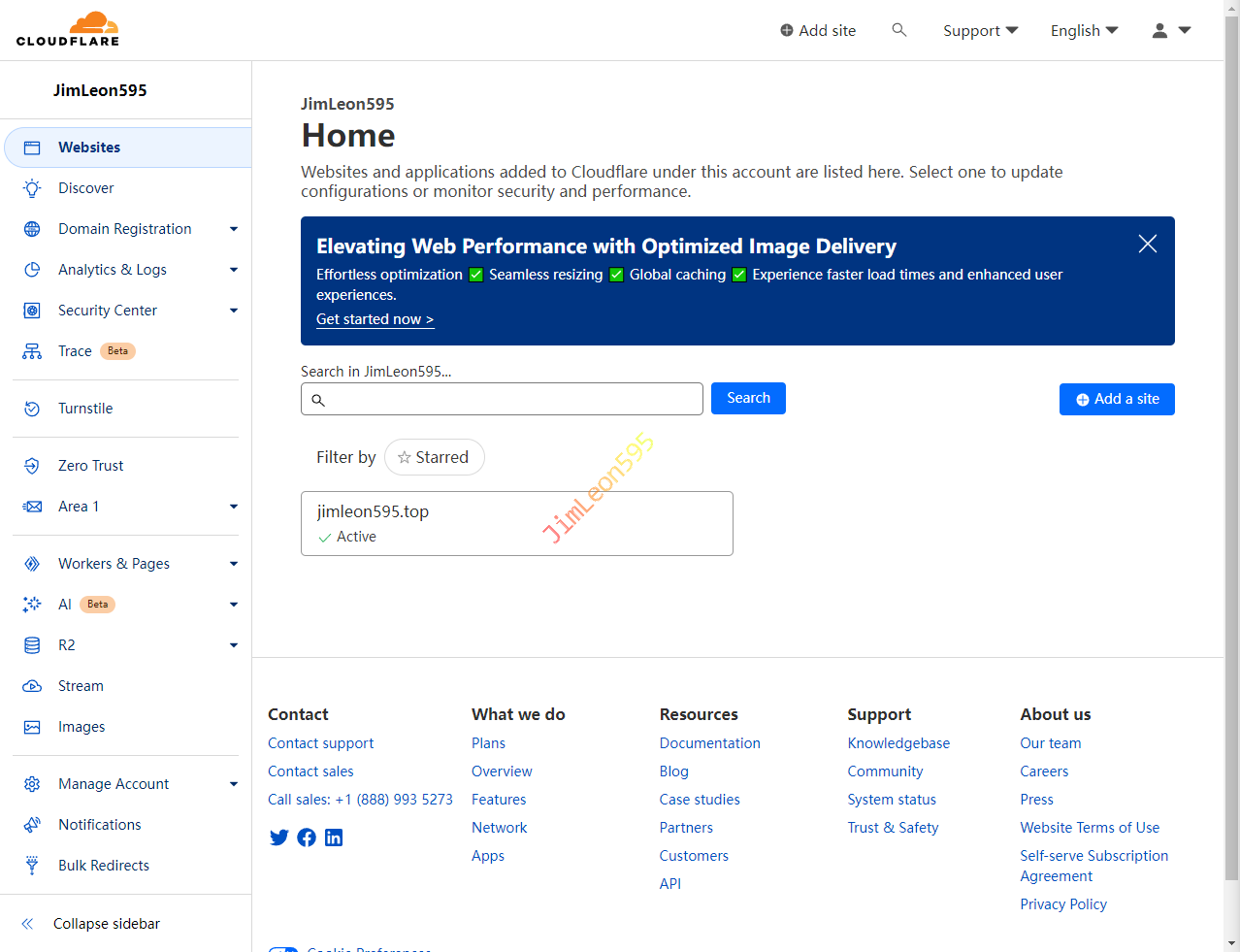Click the blue Add a site button
The width and height of the screenshot is (1240, 952).
(x=1116, y=399)
